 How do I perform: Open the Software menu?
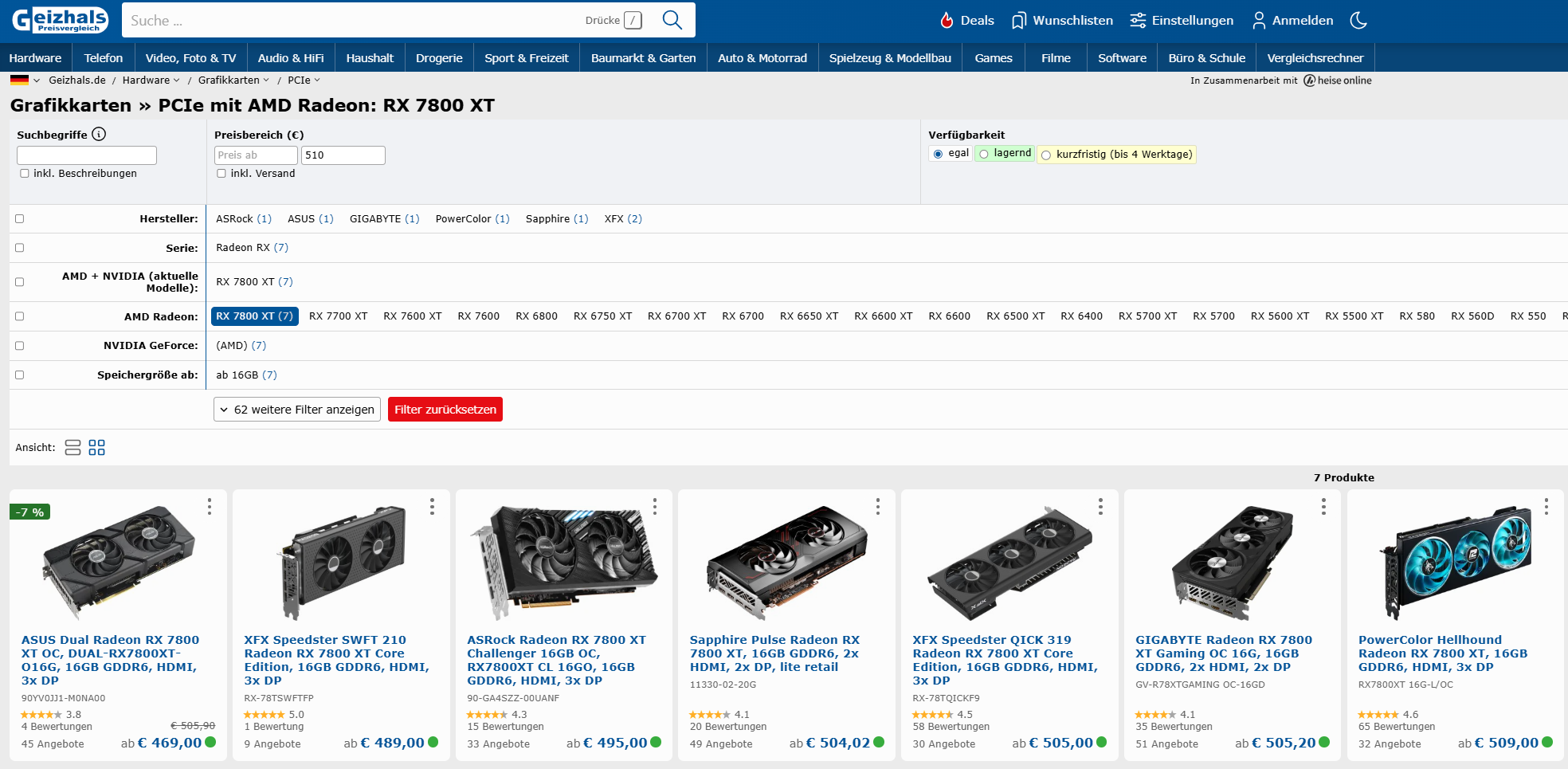1122,58
